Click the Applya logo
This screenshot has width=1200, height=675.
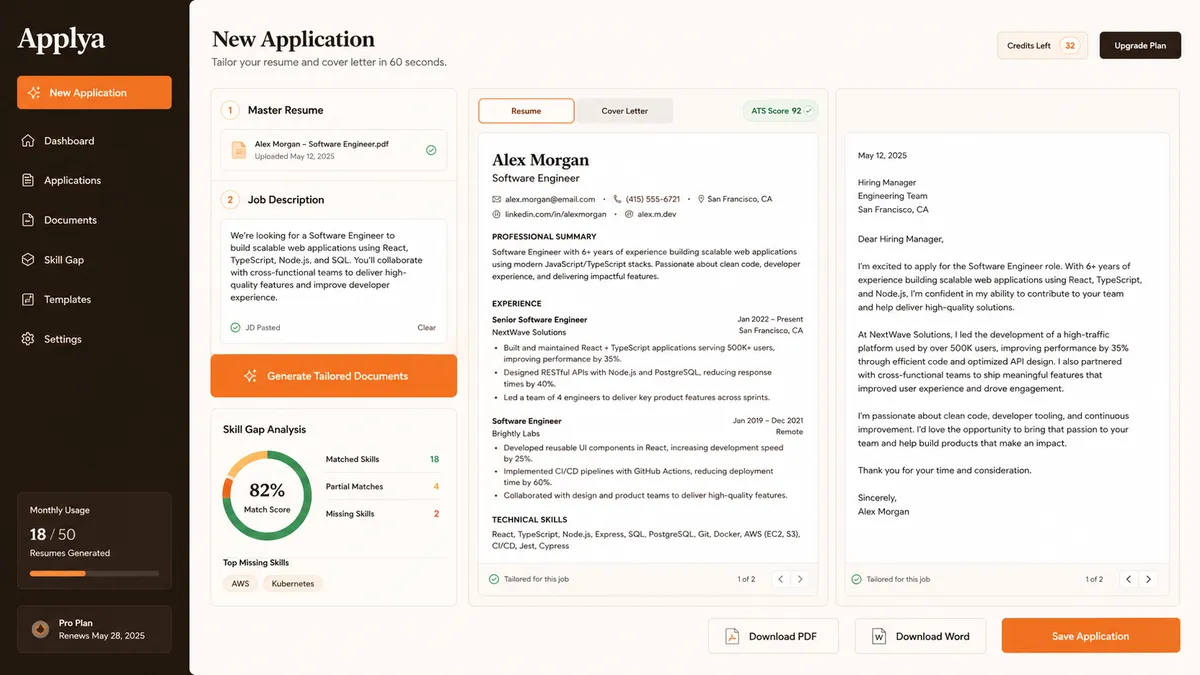point(61,40)
